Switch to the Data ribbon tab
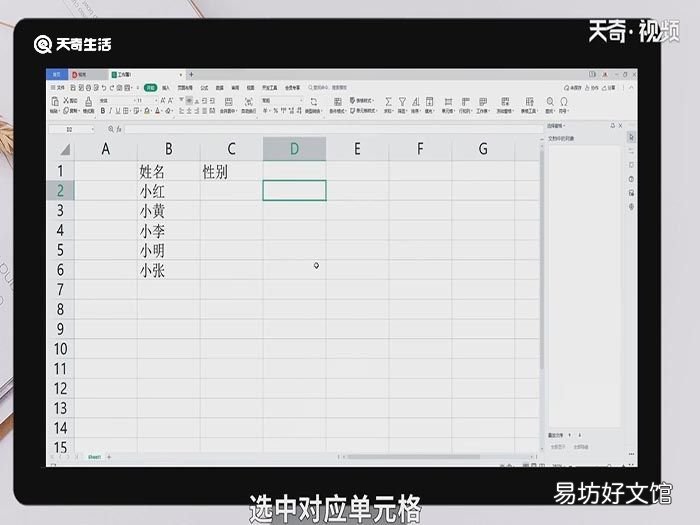The height and width of the screenshot is (525, 700). pyautogui.click(x=220, y=88)
